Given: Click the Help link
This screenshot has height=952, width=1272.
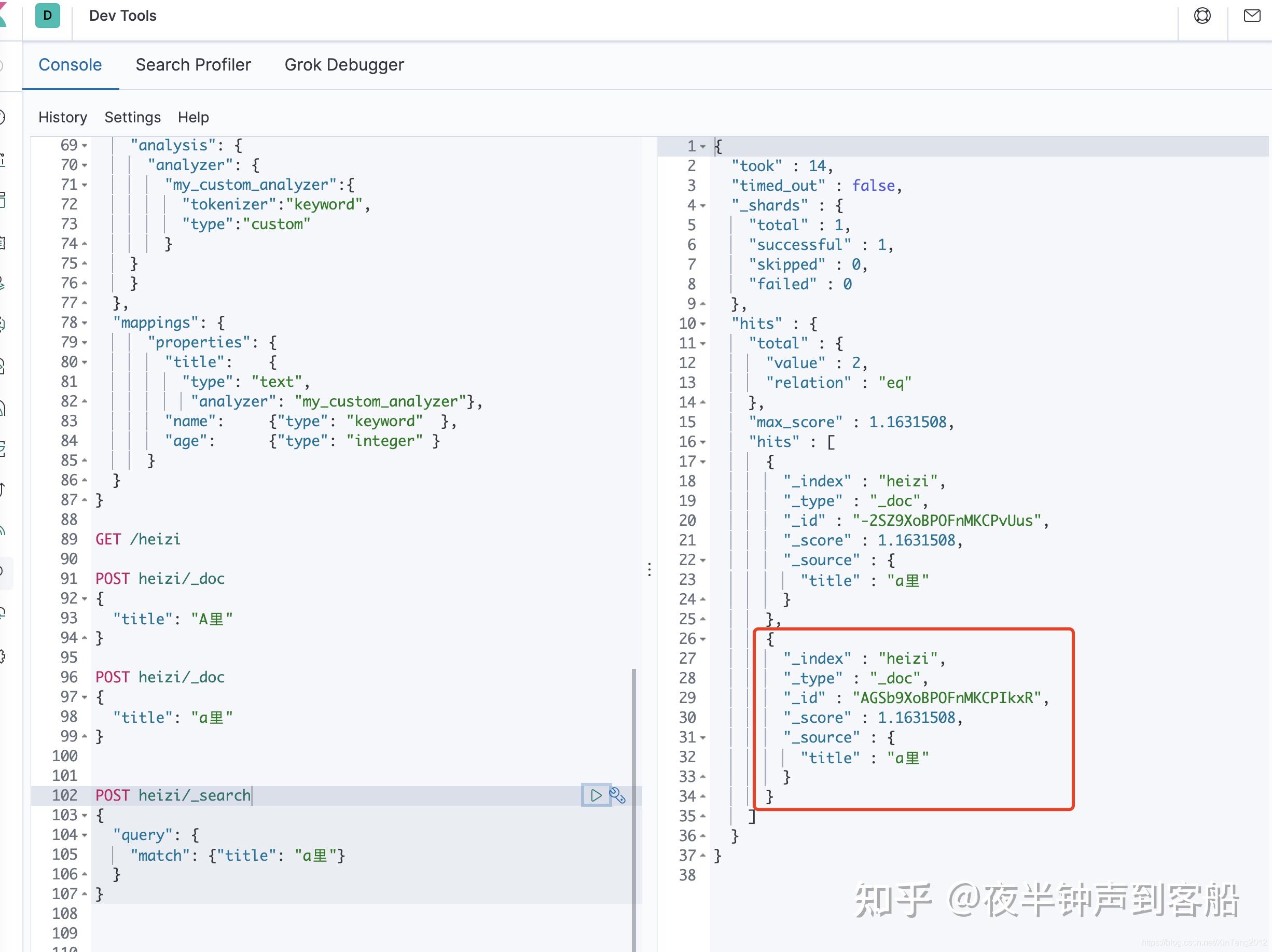Looking at the screenshot, I should (193, 117).
